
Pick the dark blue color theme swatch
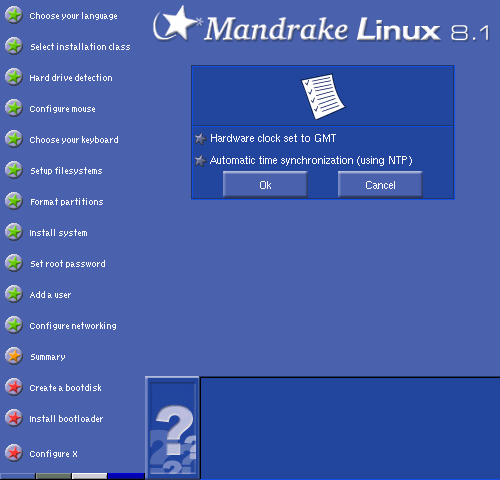tap(126, 476)
